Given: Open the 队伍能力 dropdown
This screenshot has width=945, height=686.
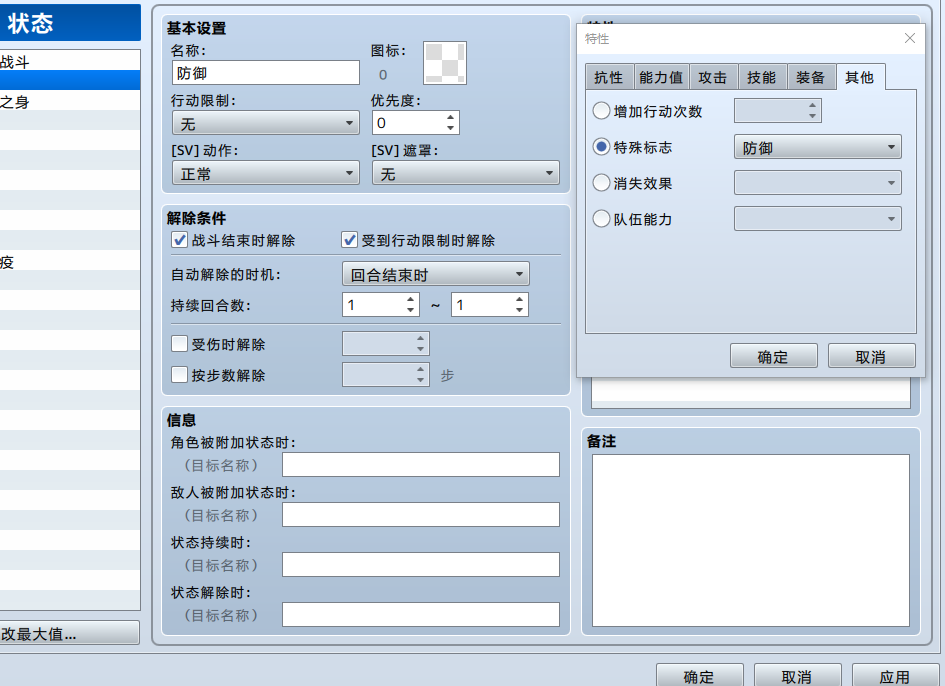Looking at the screenshot, I should pyautogui.click(x=818, y=219).
